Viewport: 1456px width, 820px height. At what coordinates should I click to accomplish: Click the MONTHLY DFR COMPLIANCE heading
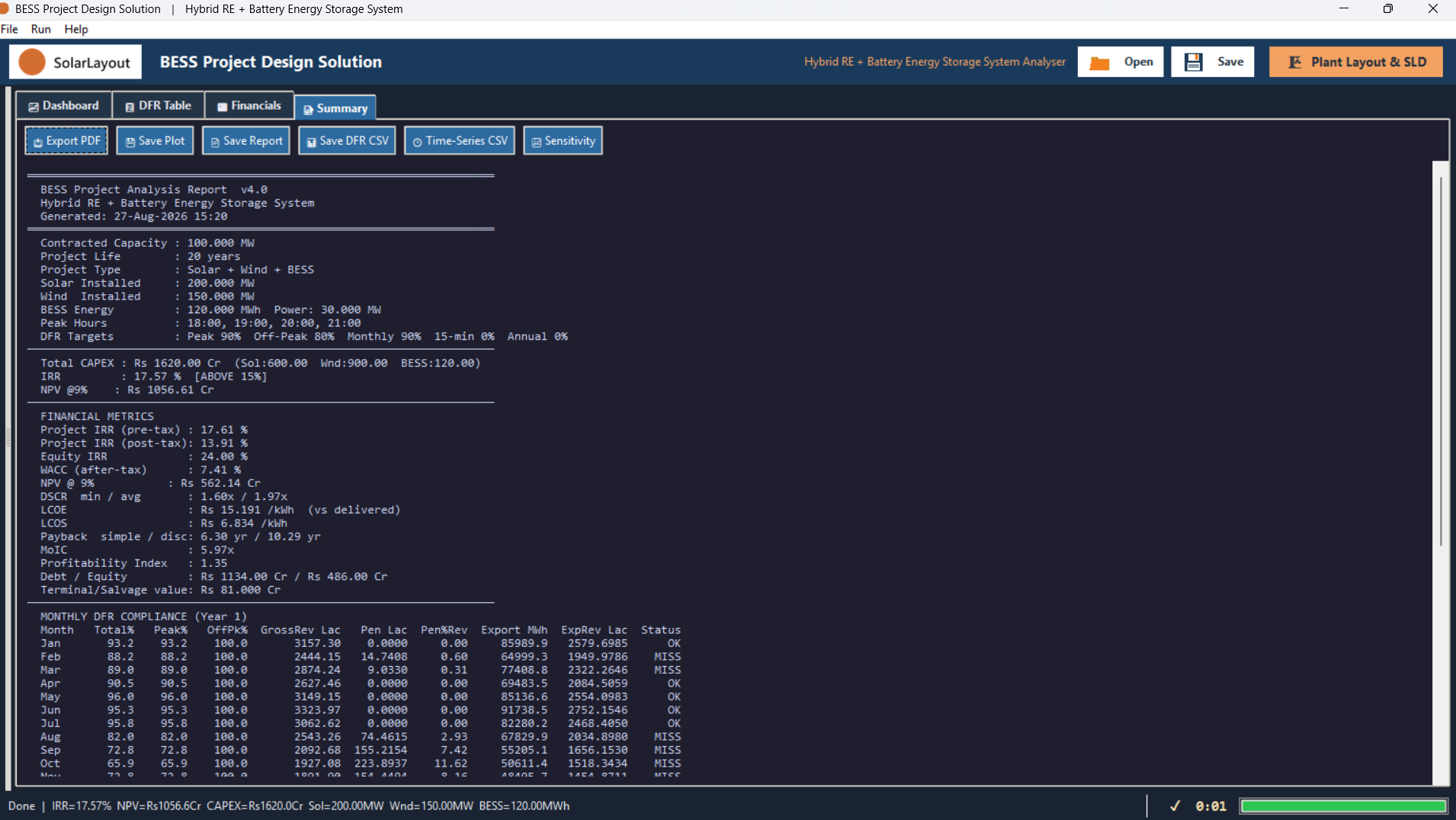tap(143, 617)
